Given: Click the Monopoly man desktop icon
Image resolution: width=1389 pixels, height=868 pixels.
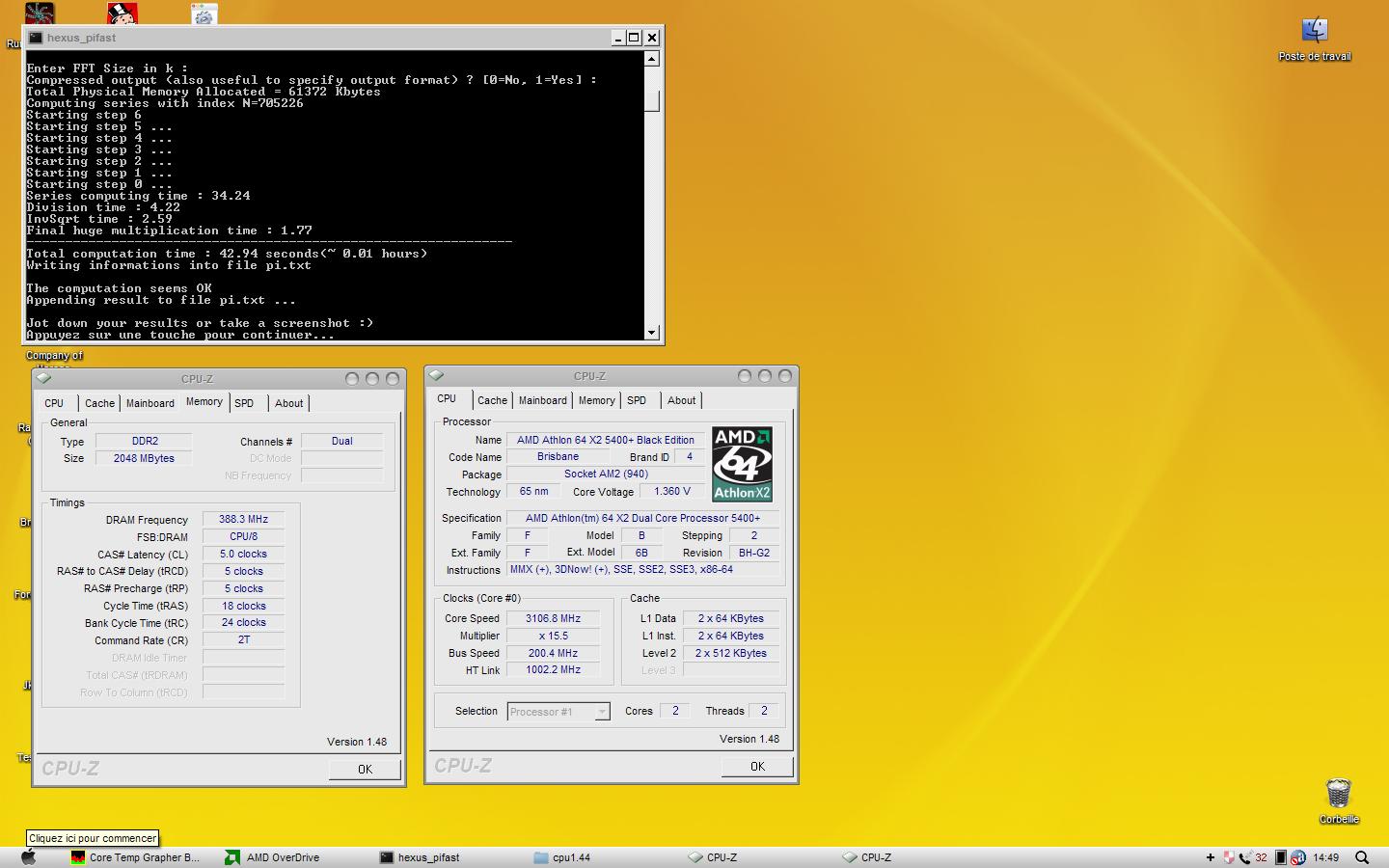Looking at the screenshot, I should [122, 14].
